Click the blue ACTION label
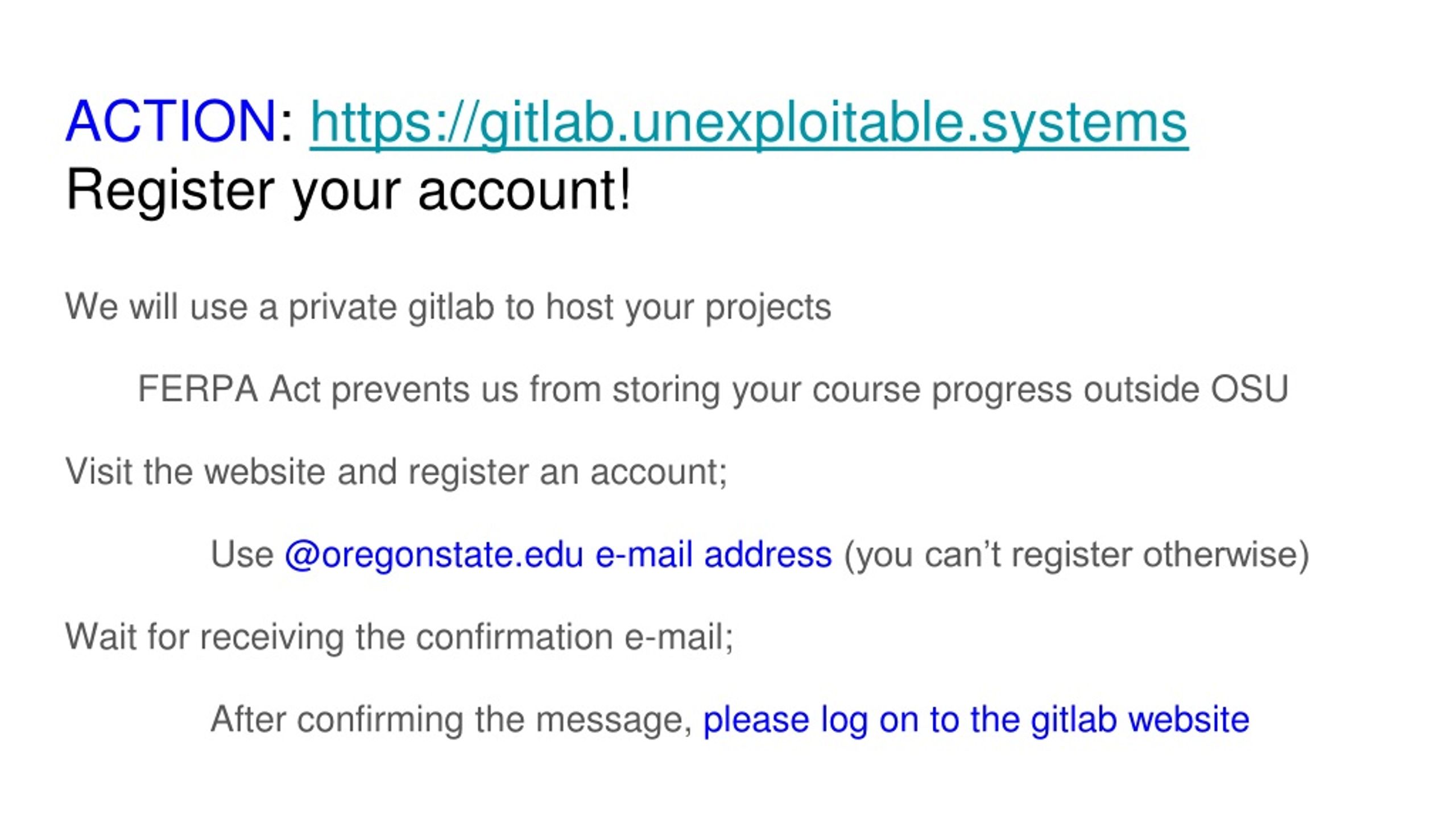Viewport: 1456px width, 819px height. (171, 121)
